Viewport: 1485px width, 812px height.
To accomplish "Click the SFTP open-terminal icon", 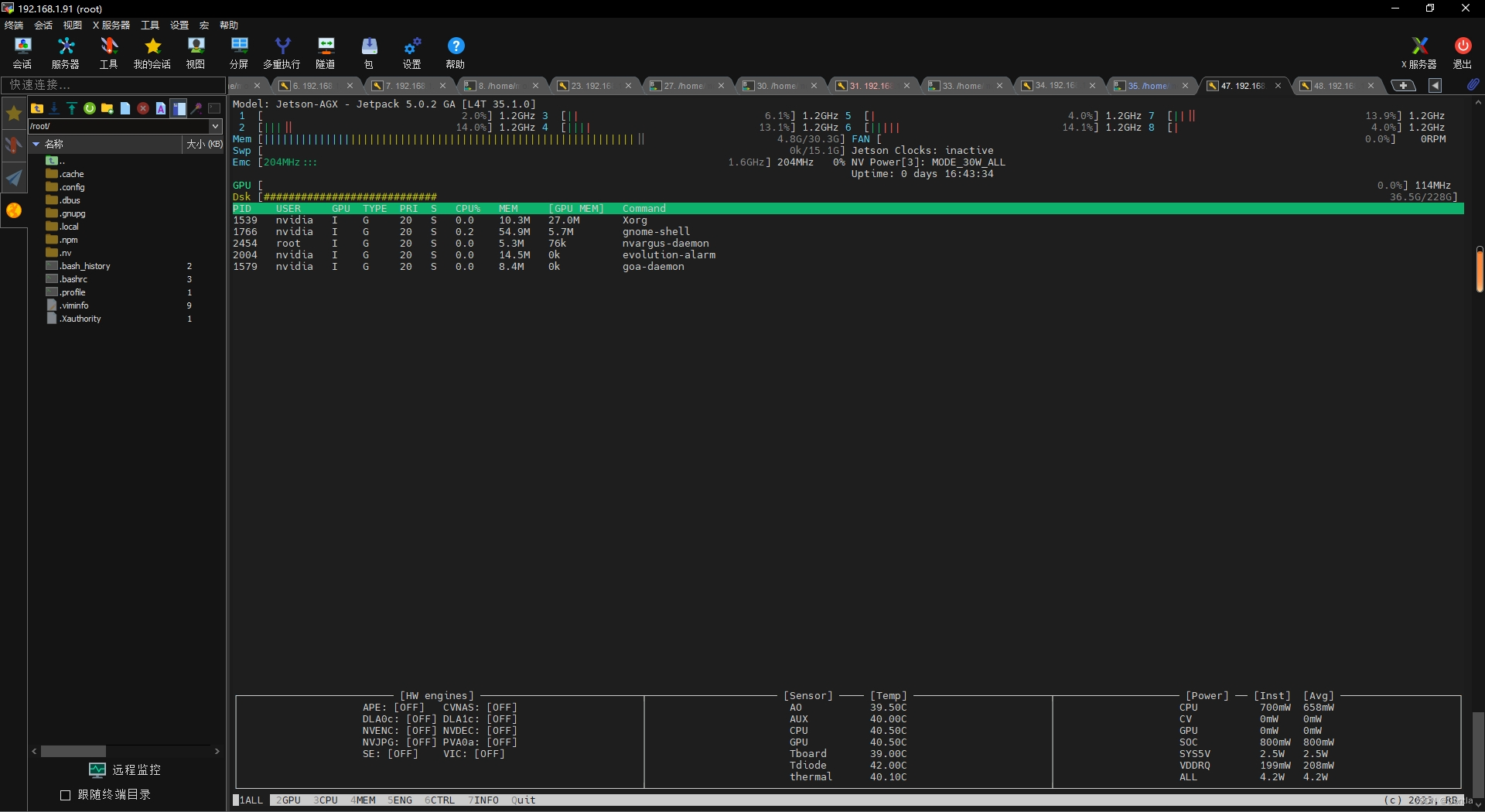I will (214, 108).
